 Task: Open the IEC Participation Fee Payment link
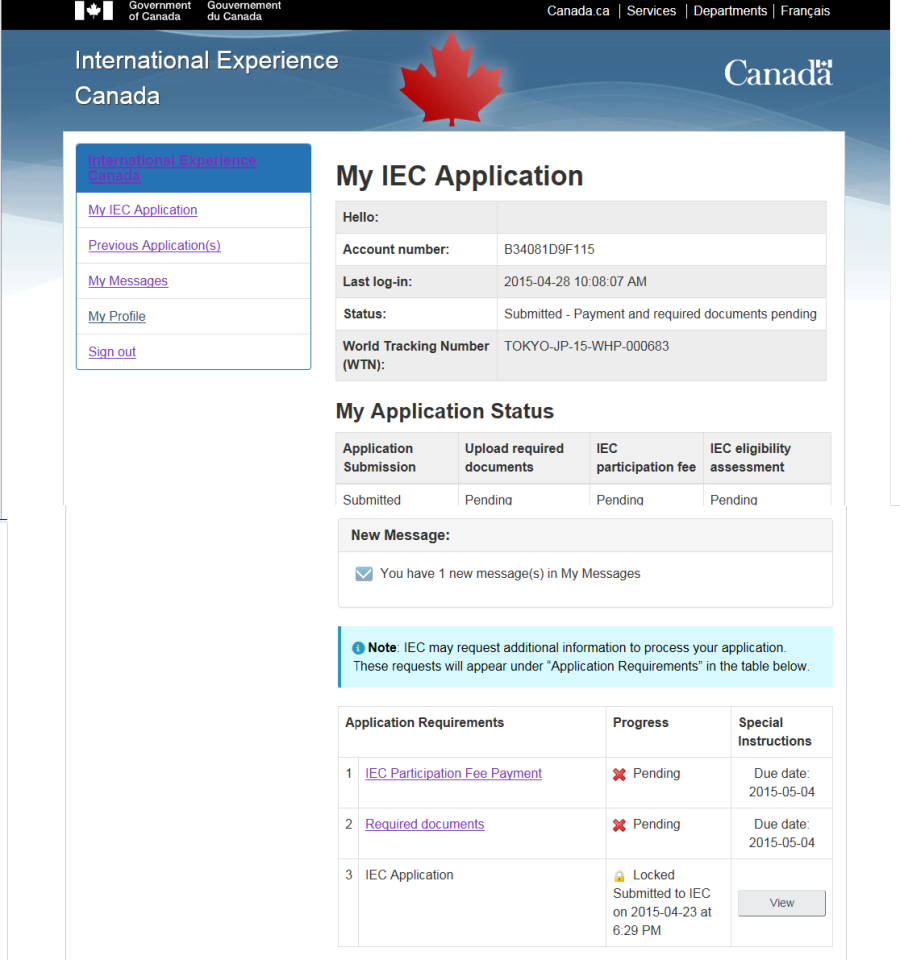coord(454,773)
